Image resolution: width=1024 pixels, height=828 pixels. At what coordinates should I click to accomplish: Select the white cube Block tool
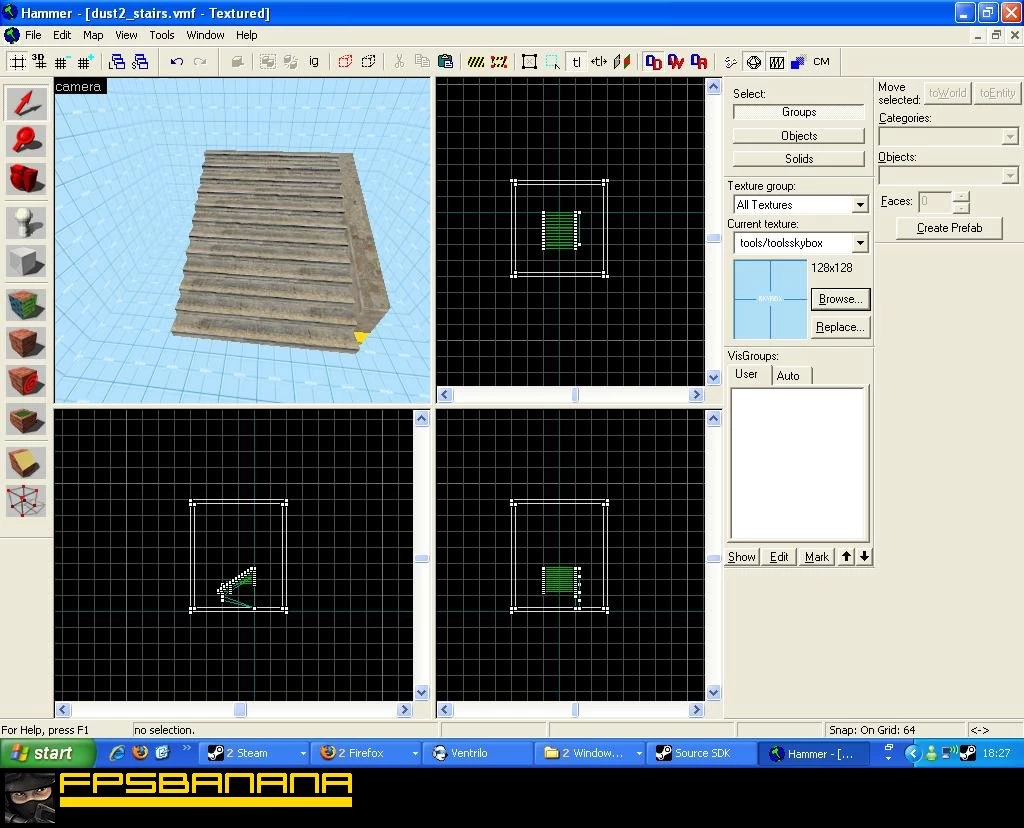point(26,261)
